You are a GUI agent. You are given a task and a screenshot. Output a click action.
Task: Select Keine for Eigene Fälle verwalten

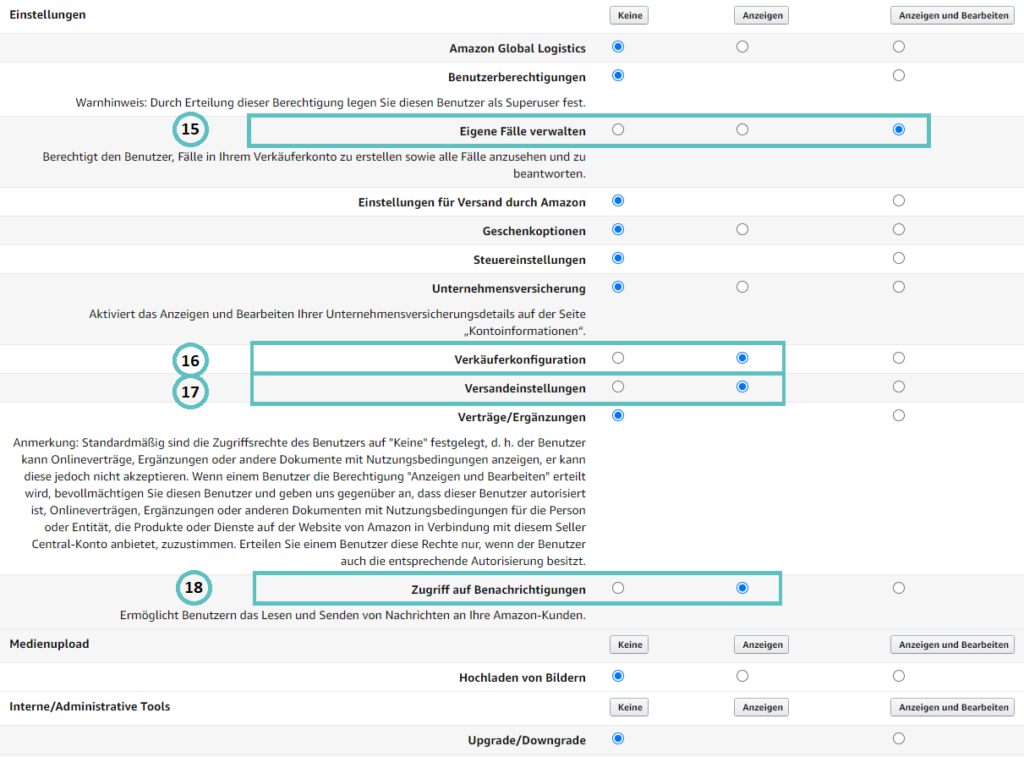(x=618, y=129)
